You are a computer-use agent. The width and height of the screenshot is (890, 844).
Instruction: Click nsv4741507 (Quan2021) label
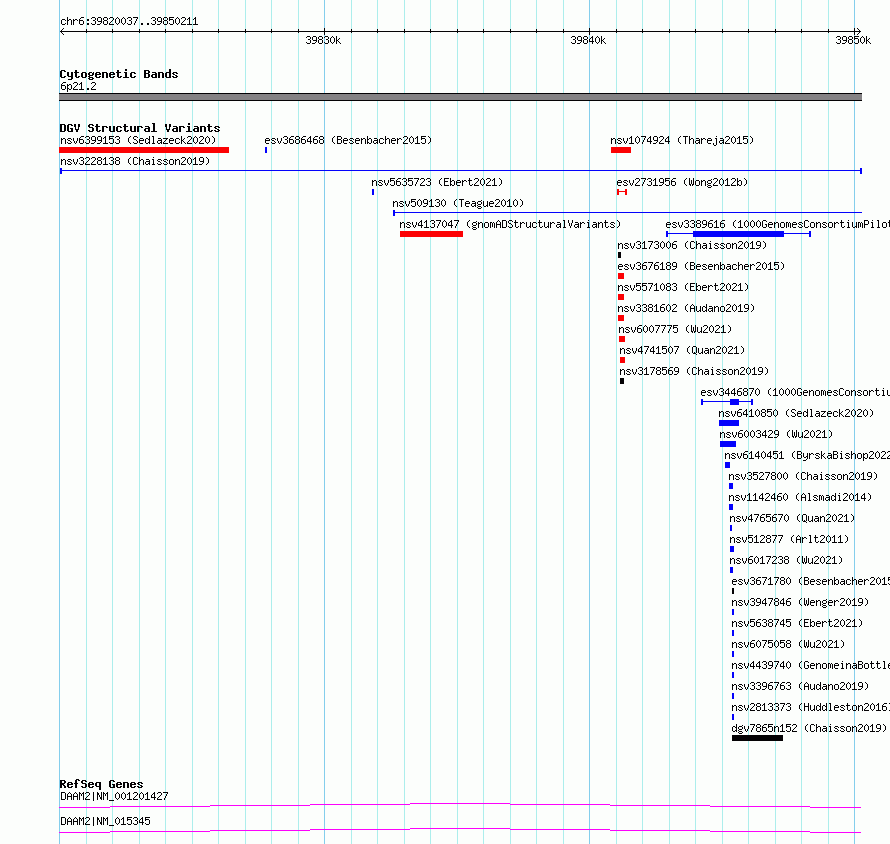tap(682, 350)
